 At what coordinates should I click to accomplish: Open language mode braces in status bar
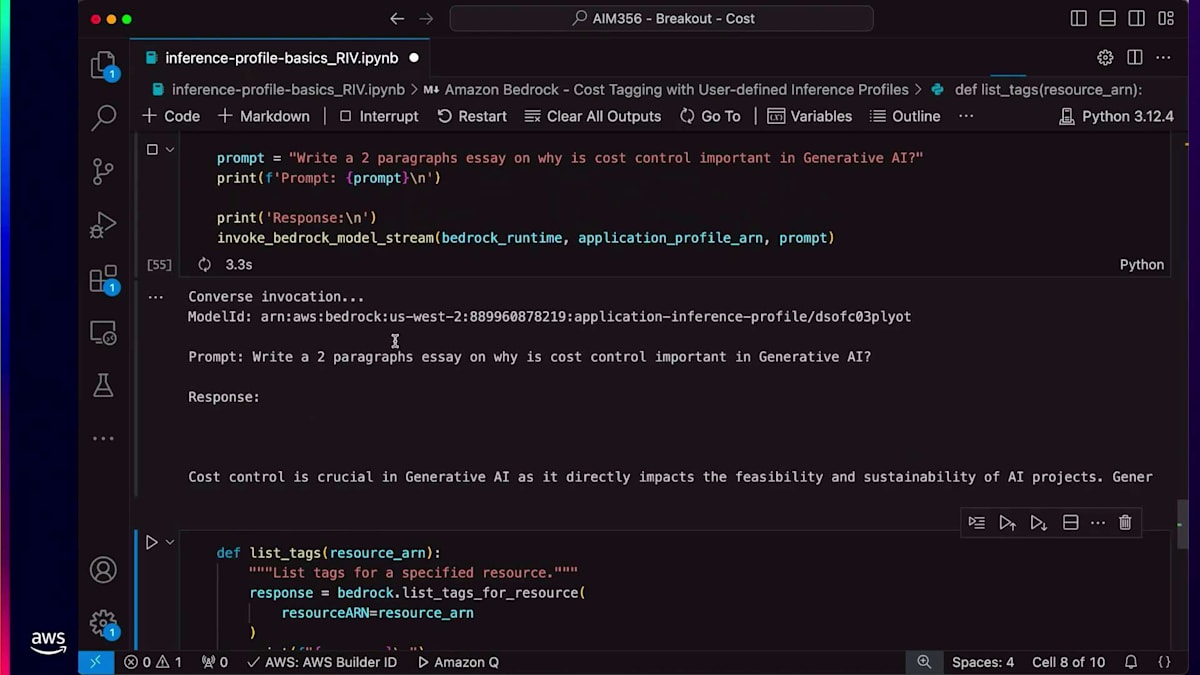pyautogui.click(x=1164, y=662)
